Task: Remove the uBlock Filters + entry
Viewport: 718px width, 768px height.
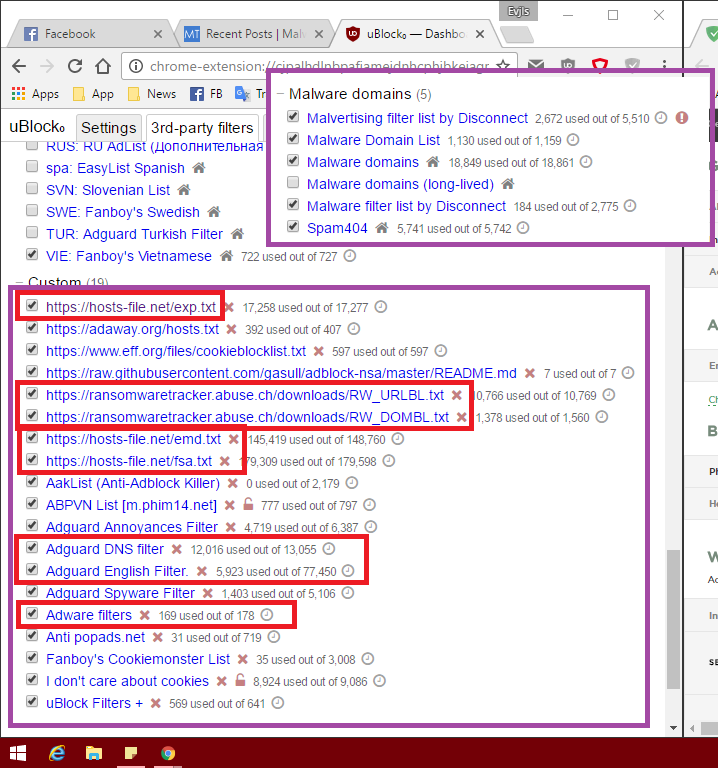Action: [x=156, y=703]
